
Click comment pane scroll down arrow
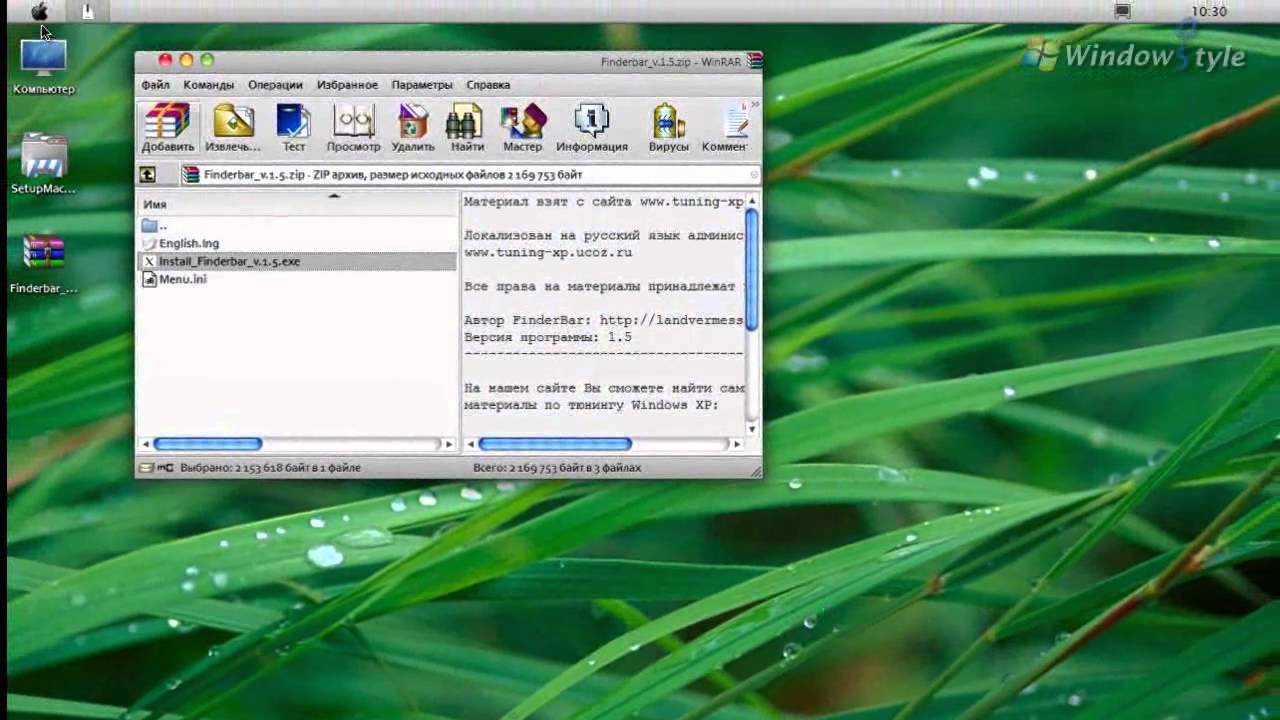pos(752,429)
